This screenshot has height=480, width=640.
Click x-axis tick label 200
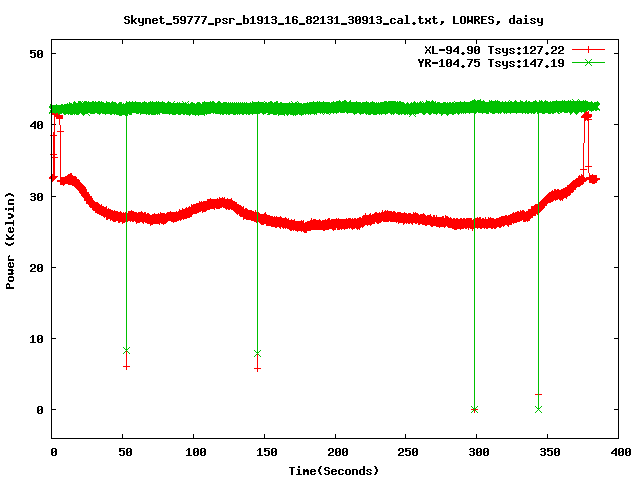[x=338, y=452]
